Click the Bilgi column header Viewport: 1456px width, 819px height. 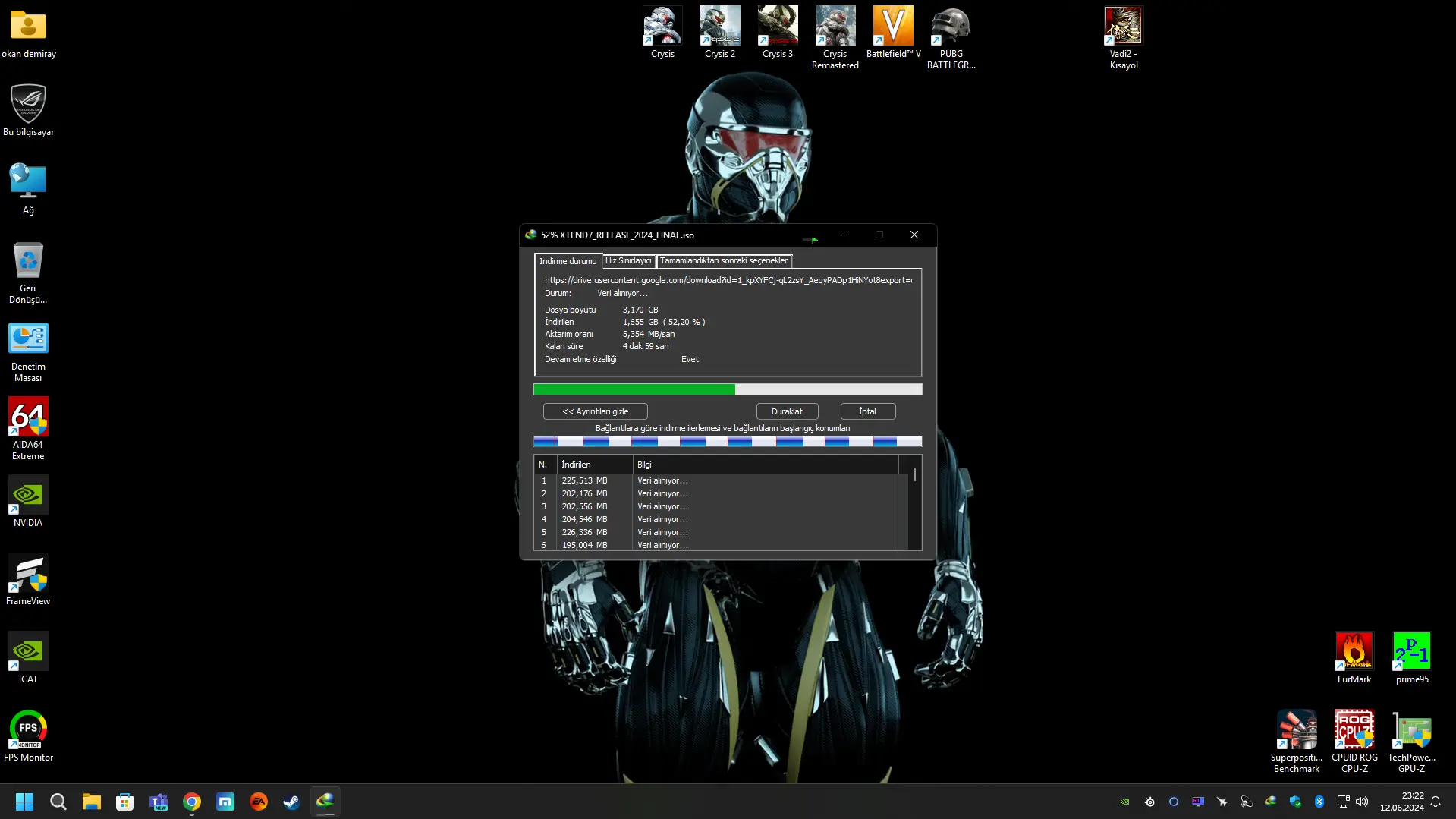pyautogui.click(x=766, y=465)
